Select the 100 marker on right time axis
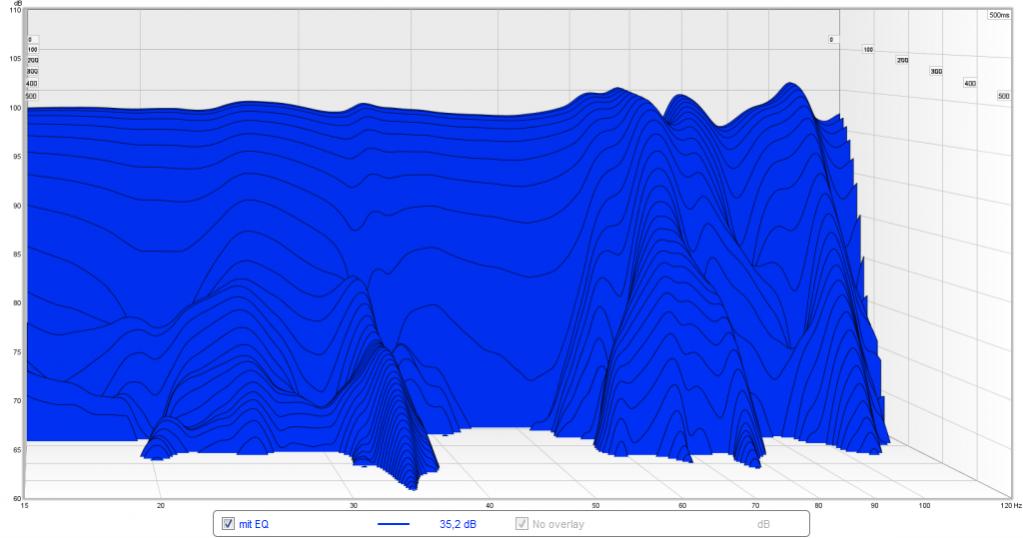 click(868, 49)
